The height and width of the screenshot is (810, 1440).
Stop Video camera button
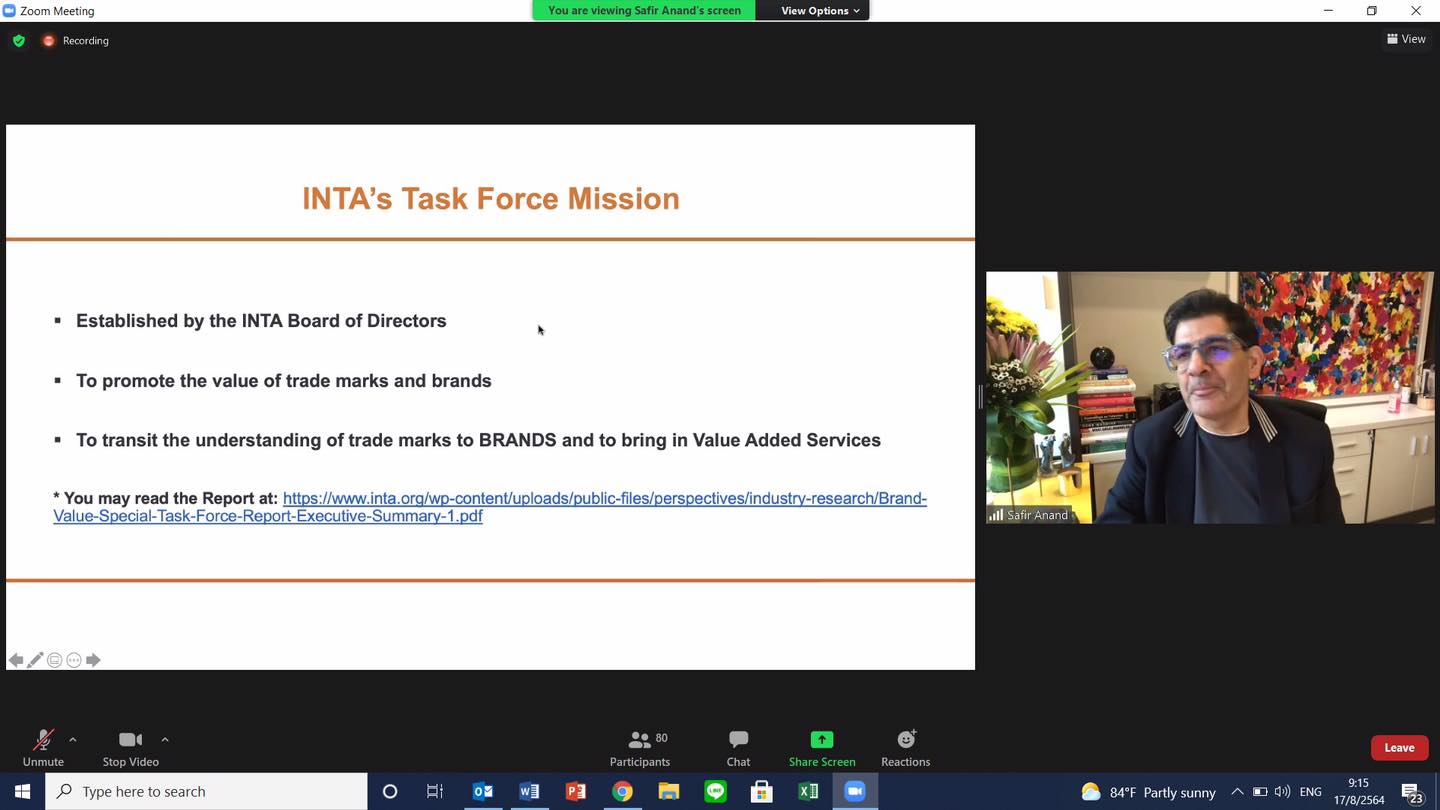pyautogui.click(x=130, y=747)
